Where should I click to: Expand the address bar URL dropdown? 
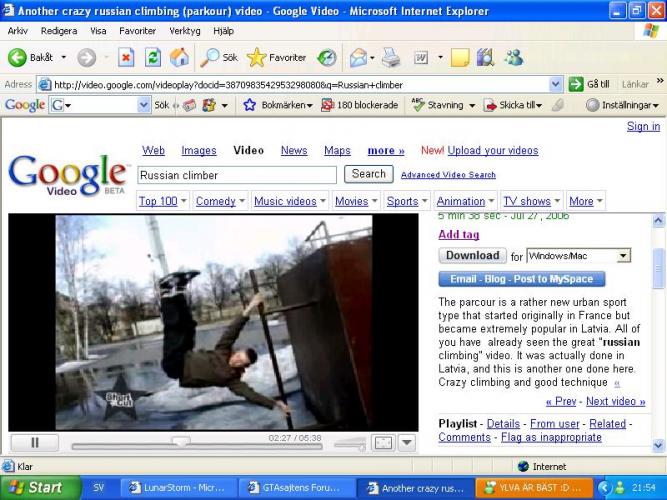pyautogui.click(x=557, y=85)
